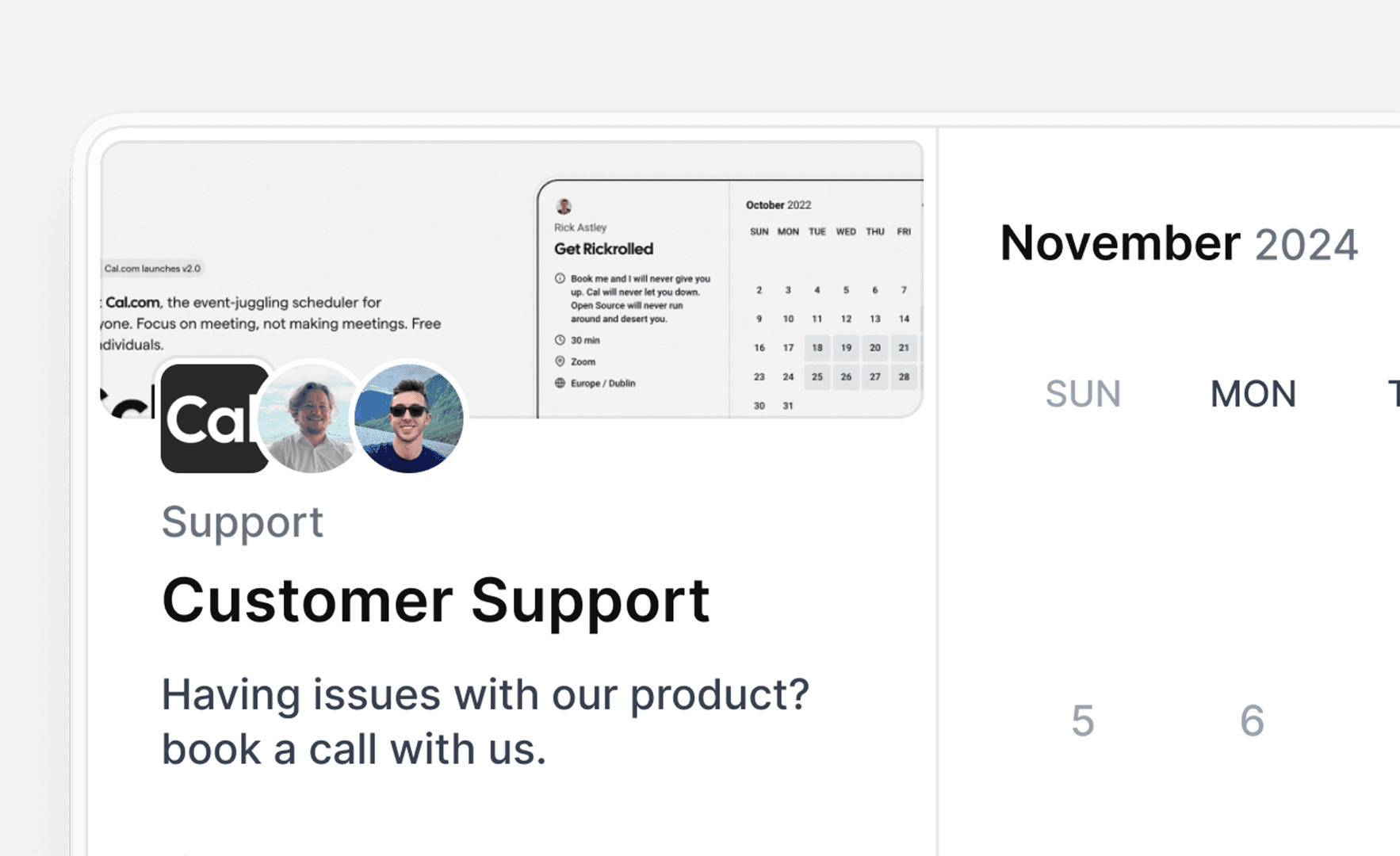1400x856 pixels.
Task: Click the Cal.com launches v2.0 badge
Action: coord(153,268)
